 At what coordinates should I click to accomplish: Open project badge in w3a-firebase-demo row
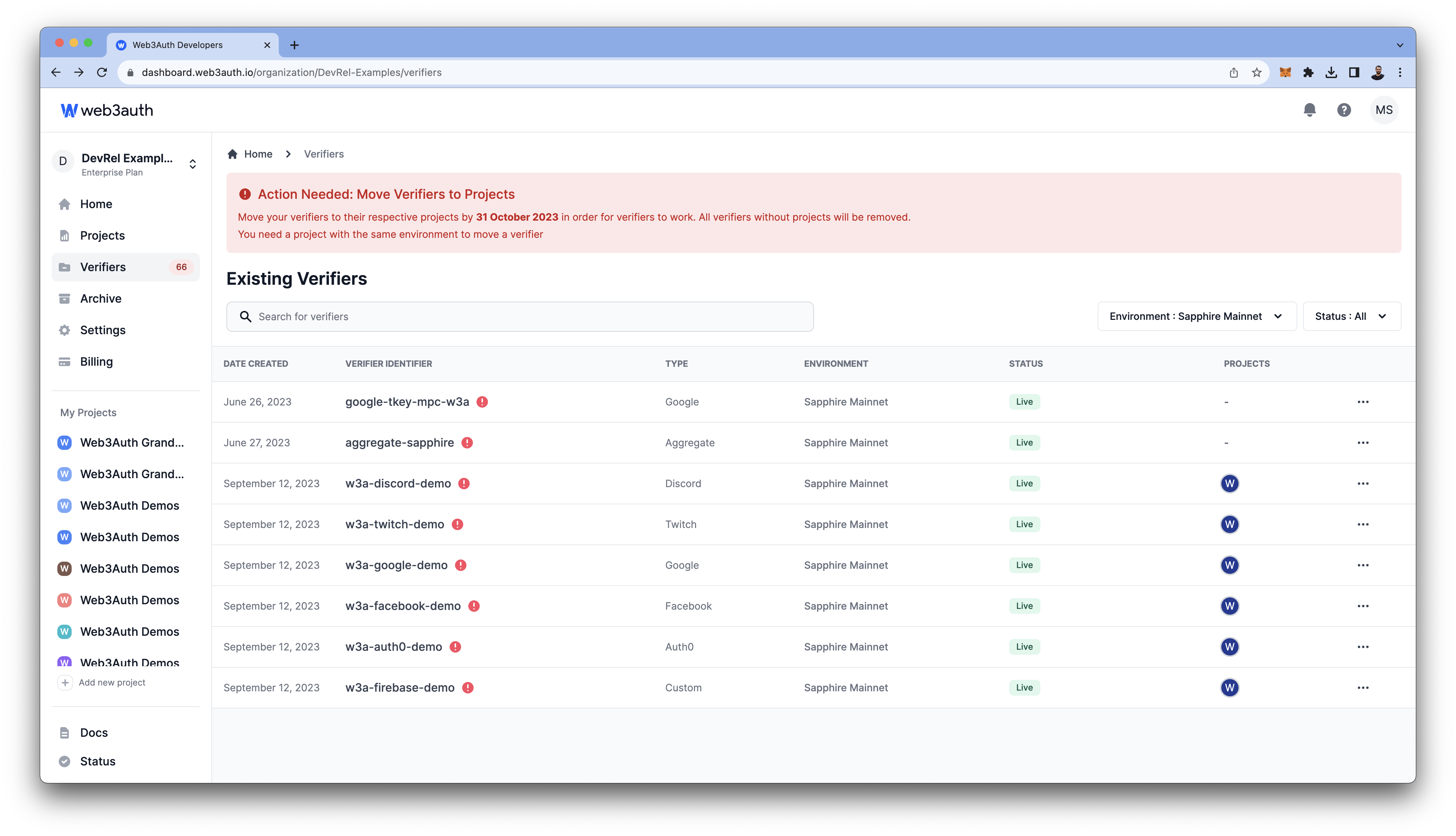point(1229,687)
